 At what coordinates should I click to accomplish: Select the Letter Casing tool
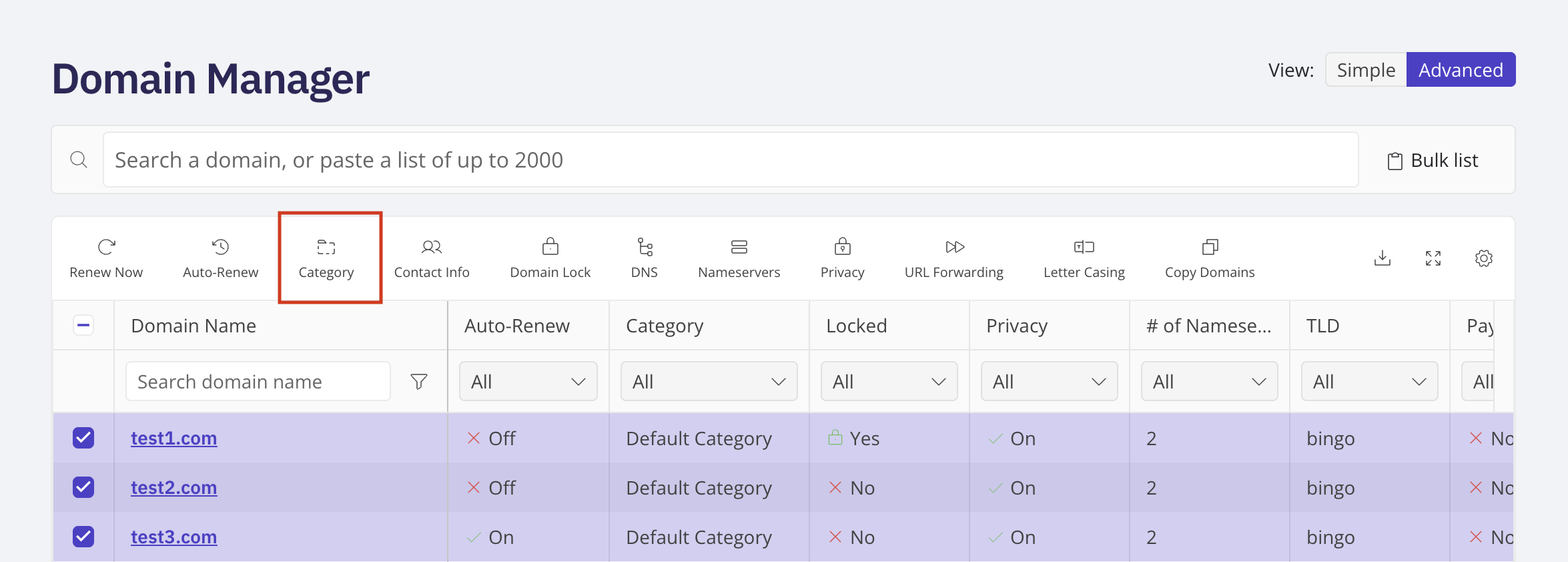(x=1084, y=258)
